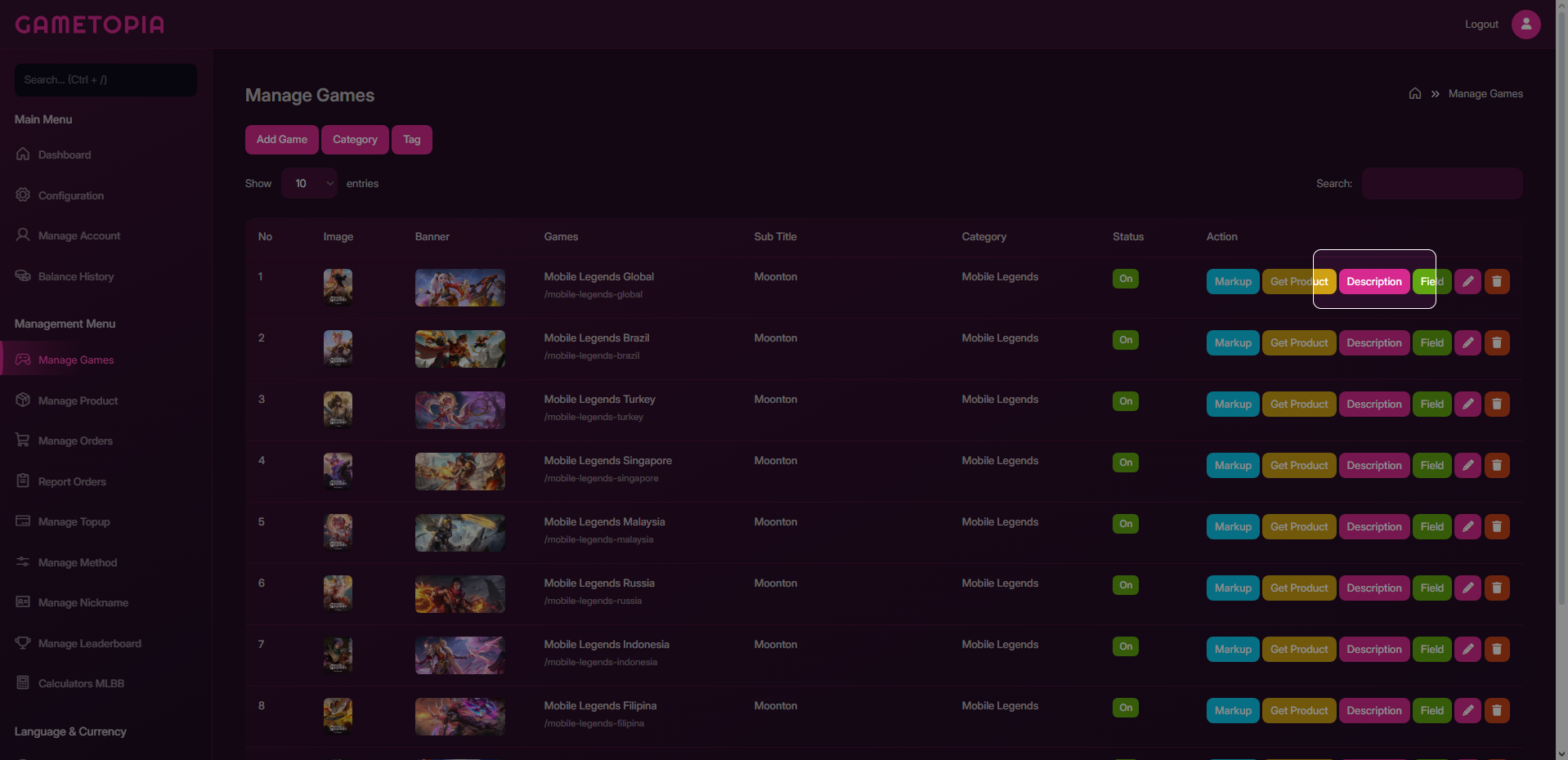The width and height of the screenshot is (1568, 760).
Task: Click the GAMETOPIA logo
Action: pos(90,25)
